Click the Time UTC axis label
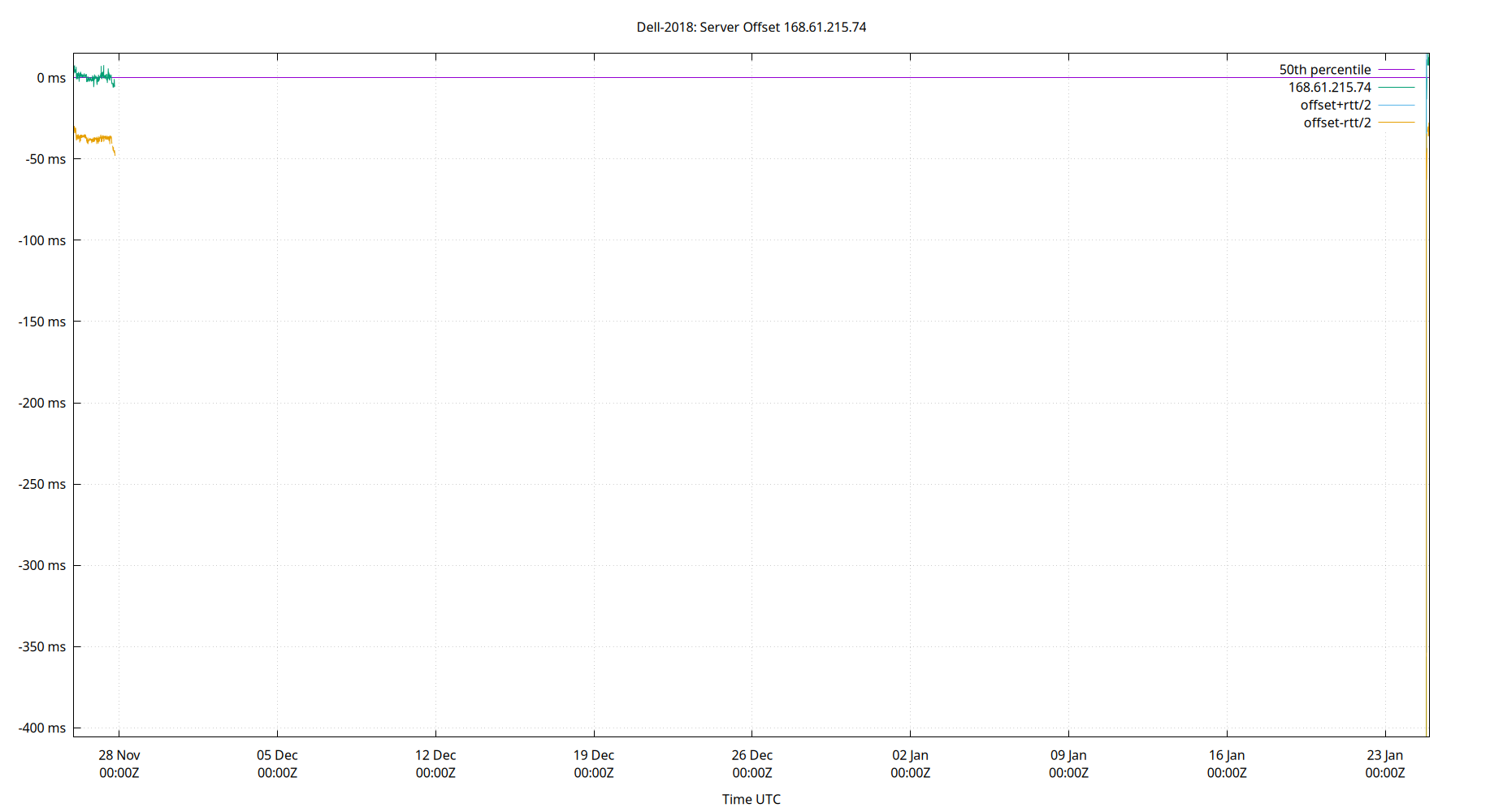Image resolution: width=1503 pixels, height=812 pixels. [751, 799]
